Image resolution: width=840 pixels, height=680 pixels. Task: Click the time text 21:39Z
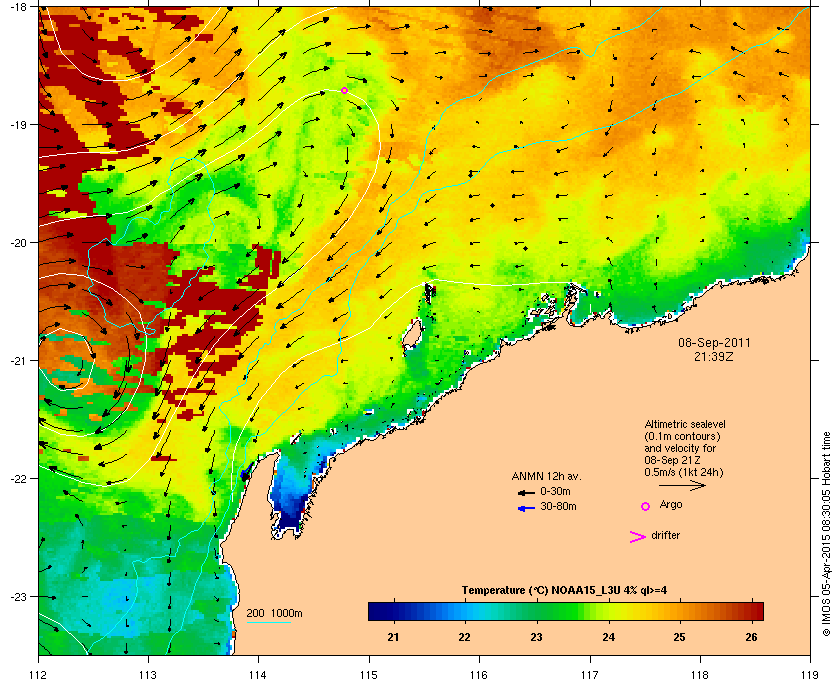(x=714, y=356)
